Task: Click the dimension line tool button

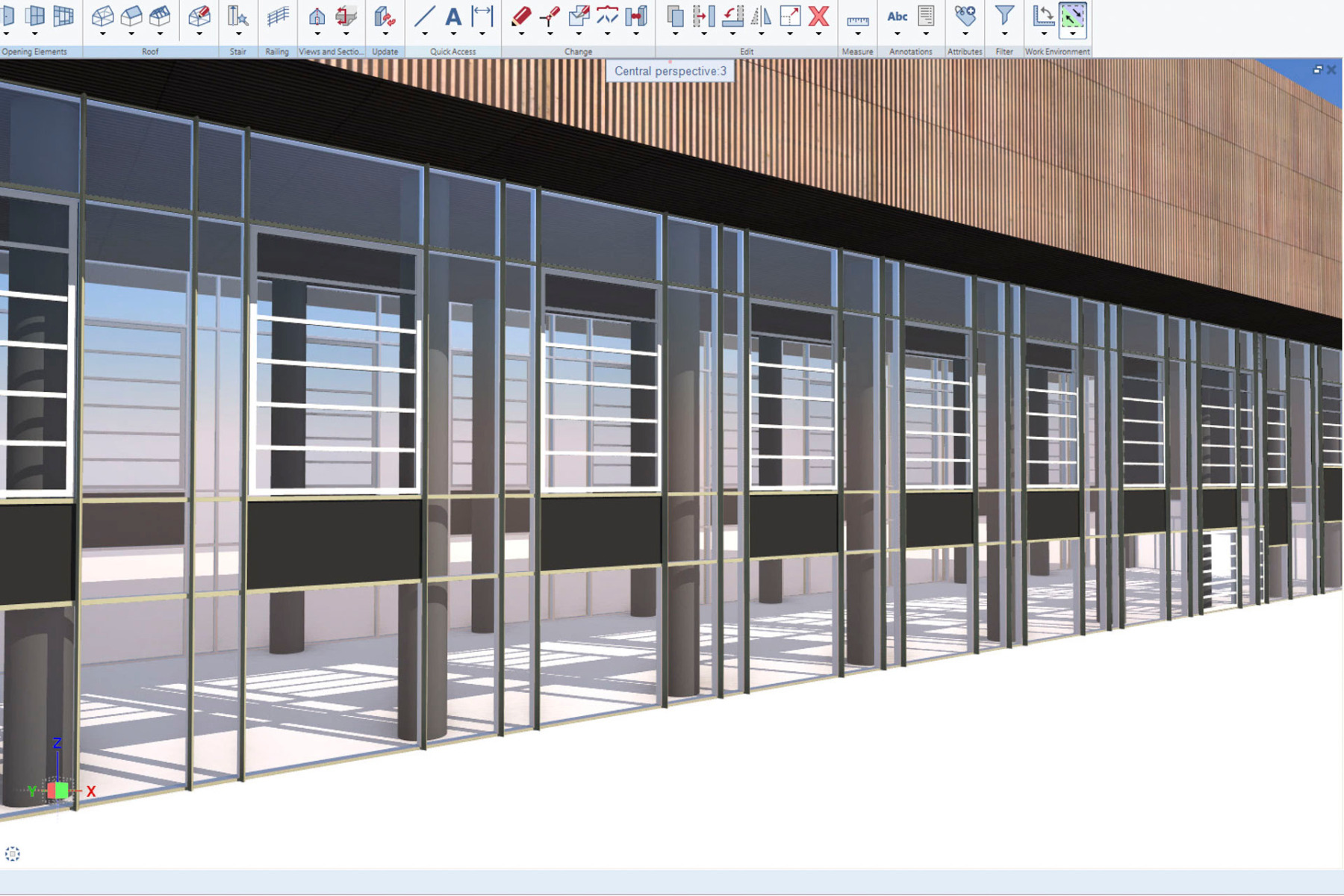Action: (481, 16)
